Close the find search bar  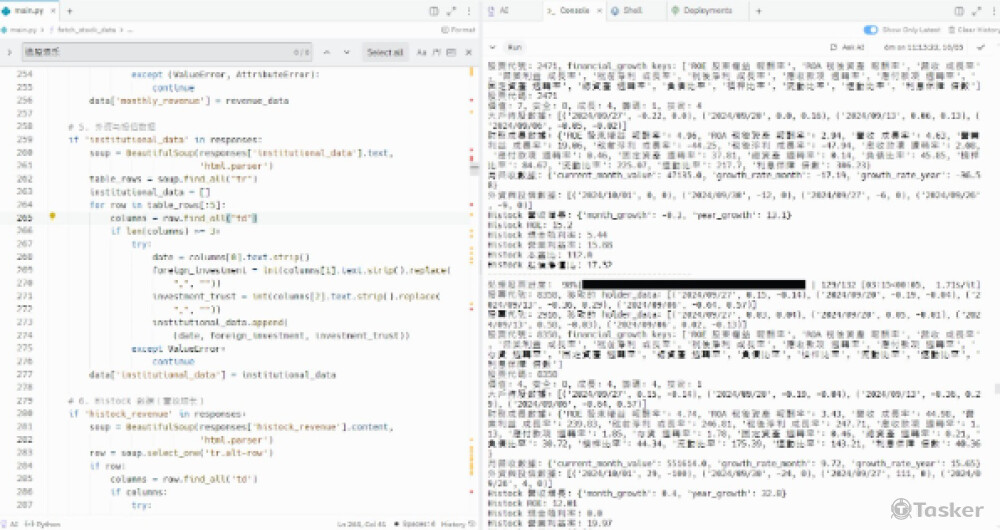click(x=469, y=52)
